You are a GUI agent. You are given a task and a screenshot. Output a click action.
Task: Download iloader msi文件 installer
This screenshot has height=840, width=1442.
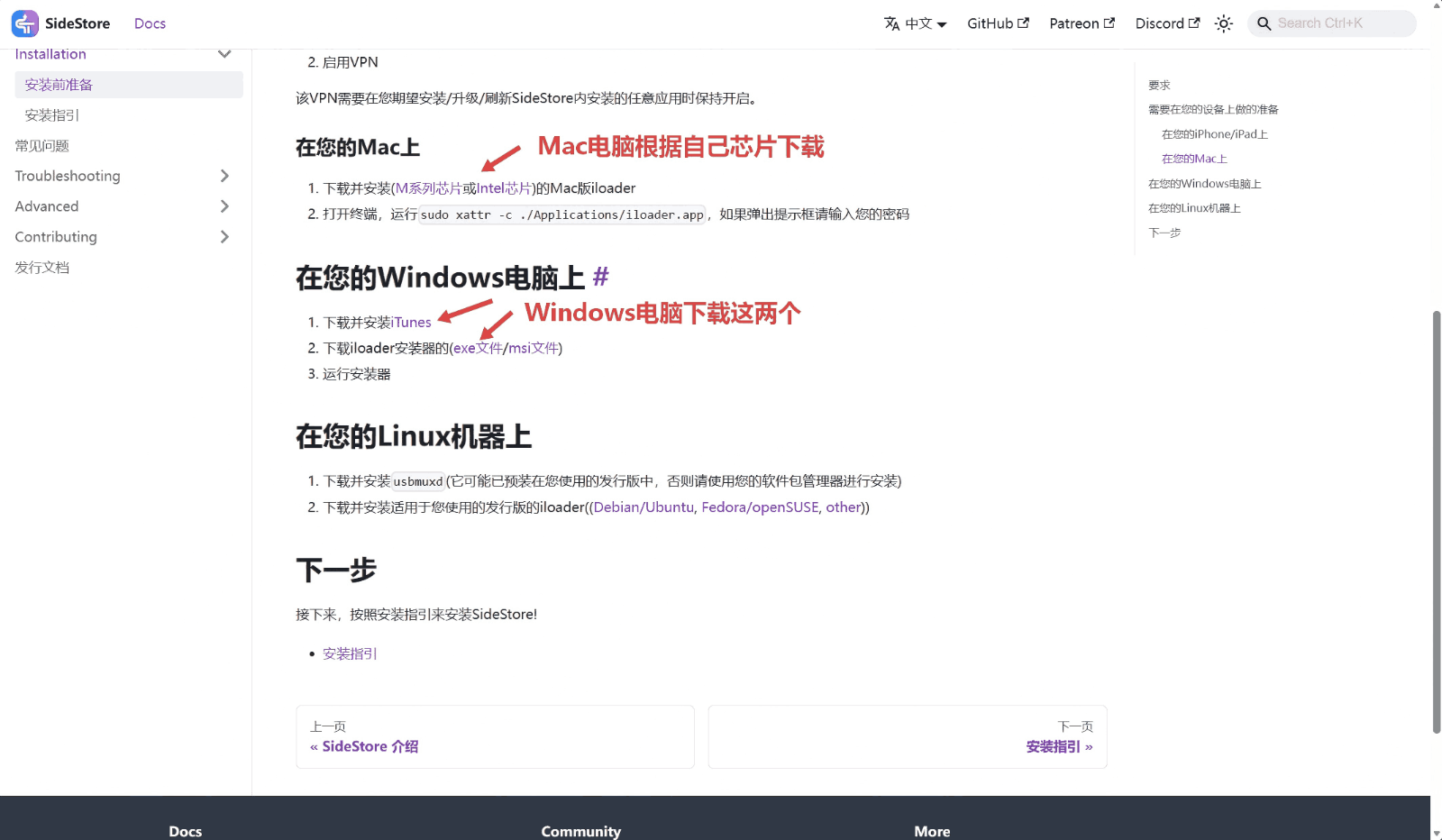coord(534,348)
